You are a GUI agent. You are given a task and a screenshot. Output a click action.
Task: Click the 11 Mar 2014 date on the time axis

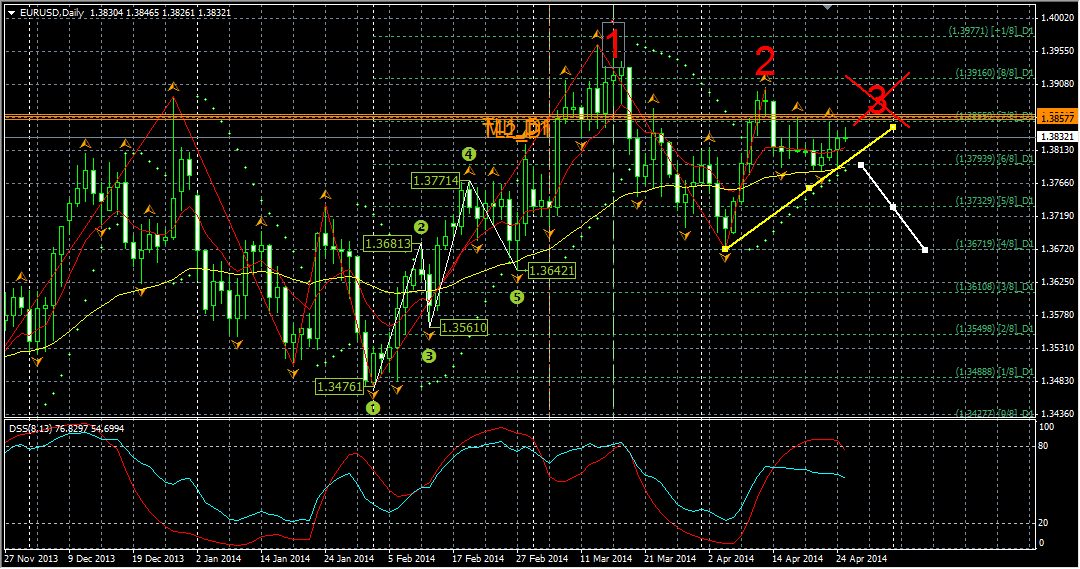click(x=605, y=559)
